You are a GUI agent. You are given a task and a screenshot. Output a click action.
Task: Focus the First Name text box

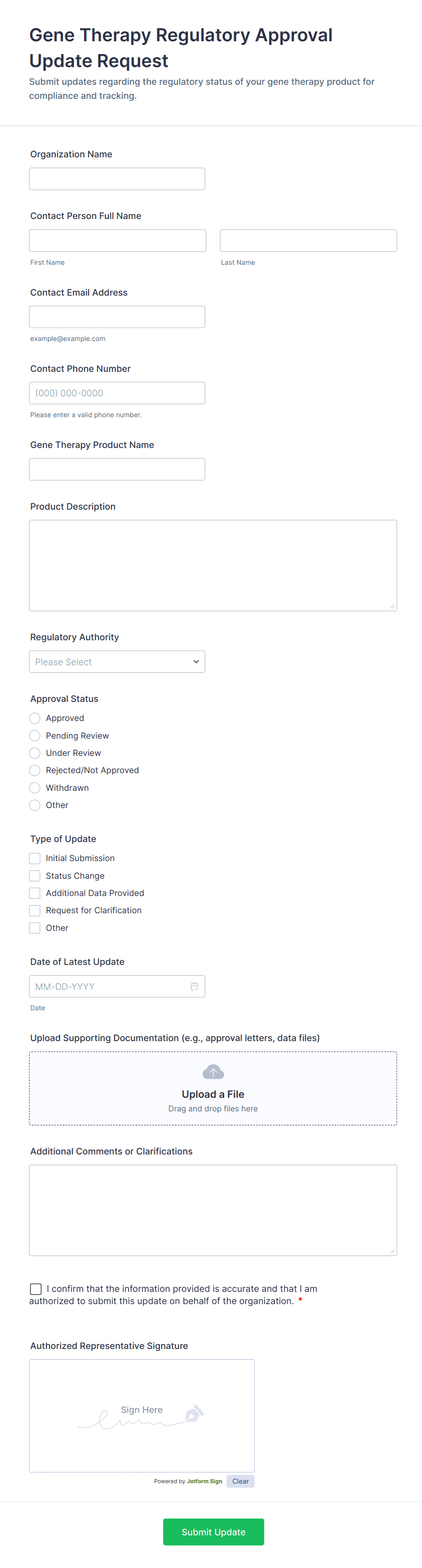click(118, 240)
